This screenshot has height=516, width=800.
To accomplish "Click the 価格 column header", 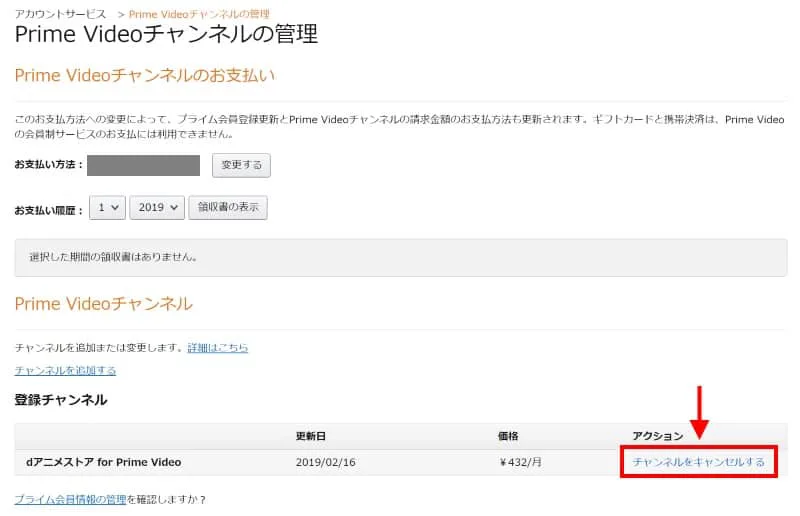I will pyautogui.click(x=508, y=436).
